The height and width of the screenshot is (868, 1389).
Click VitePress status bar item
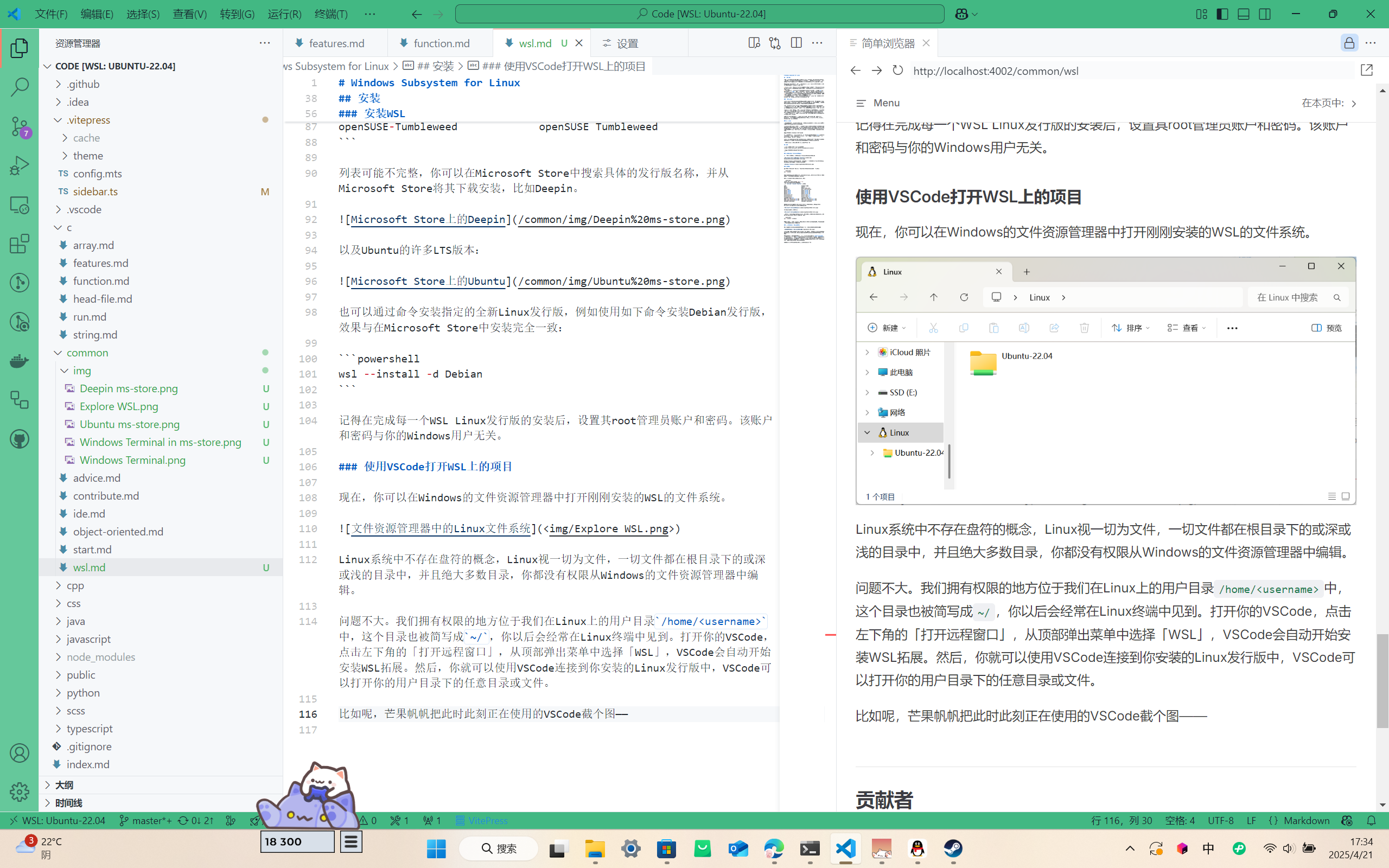482,820
